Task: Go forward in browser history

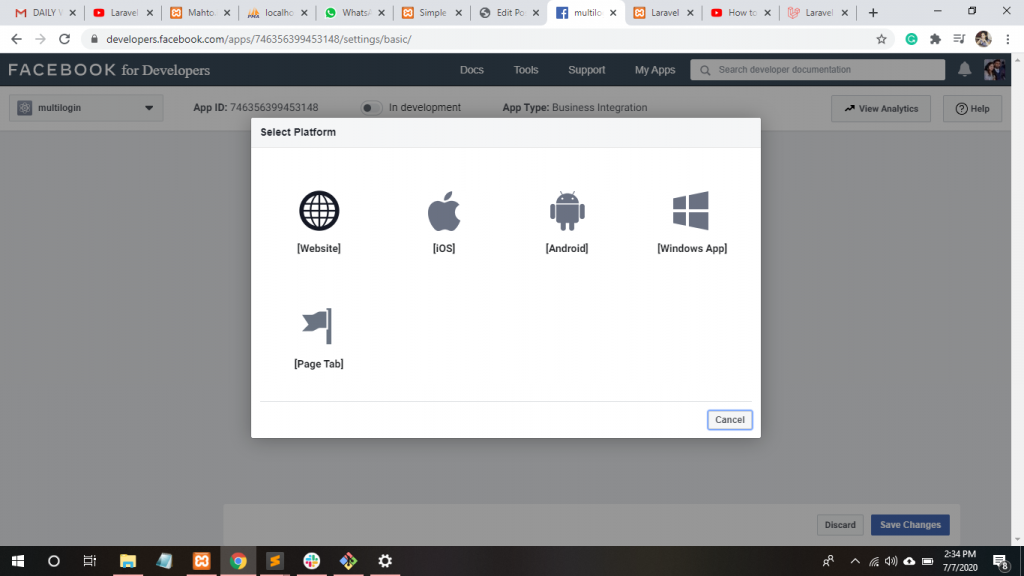Action: [40, 39]
